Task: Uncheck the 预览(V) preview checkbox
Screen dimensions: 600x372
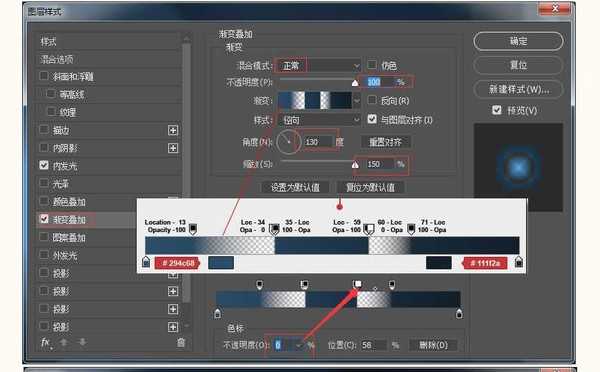Action: (497, 110)
